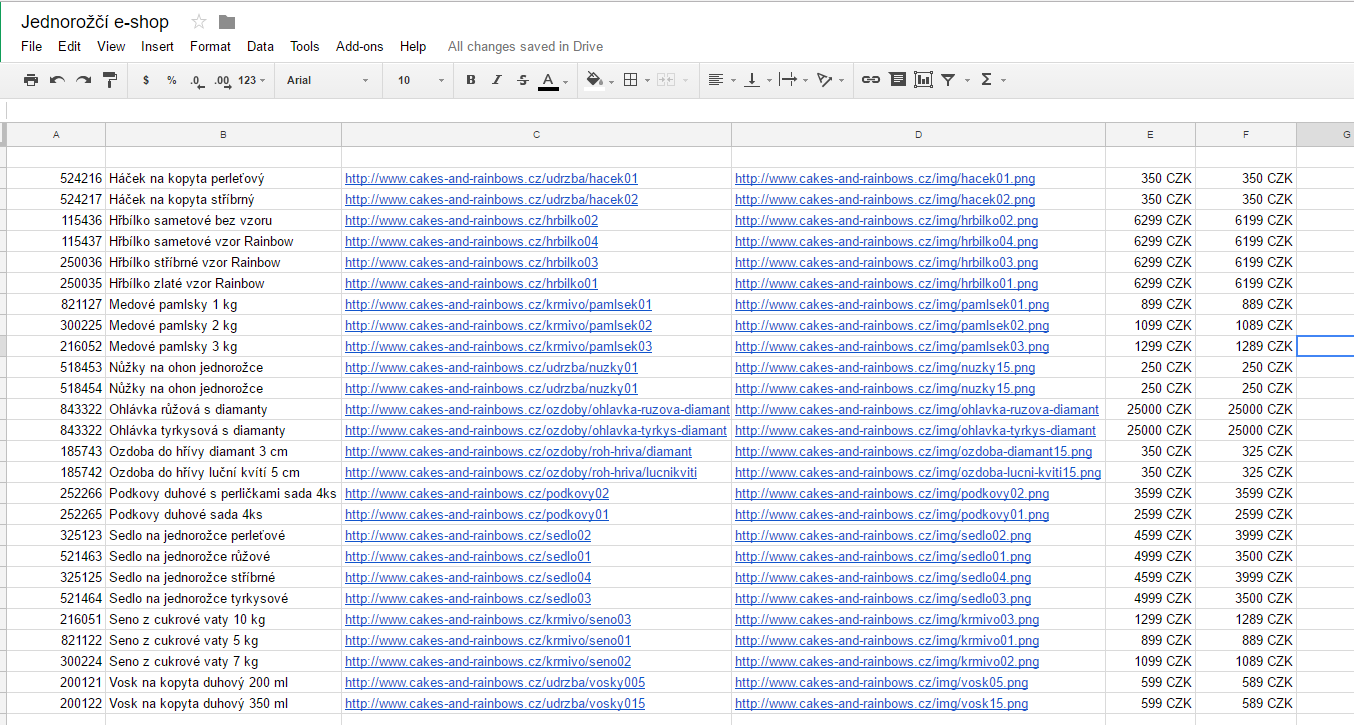Toggle italic formatting
The image size is (1354, 725).
click(x=497, y=80)
